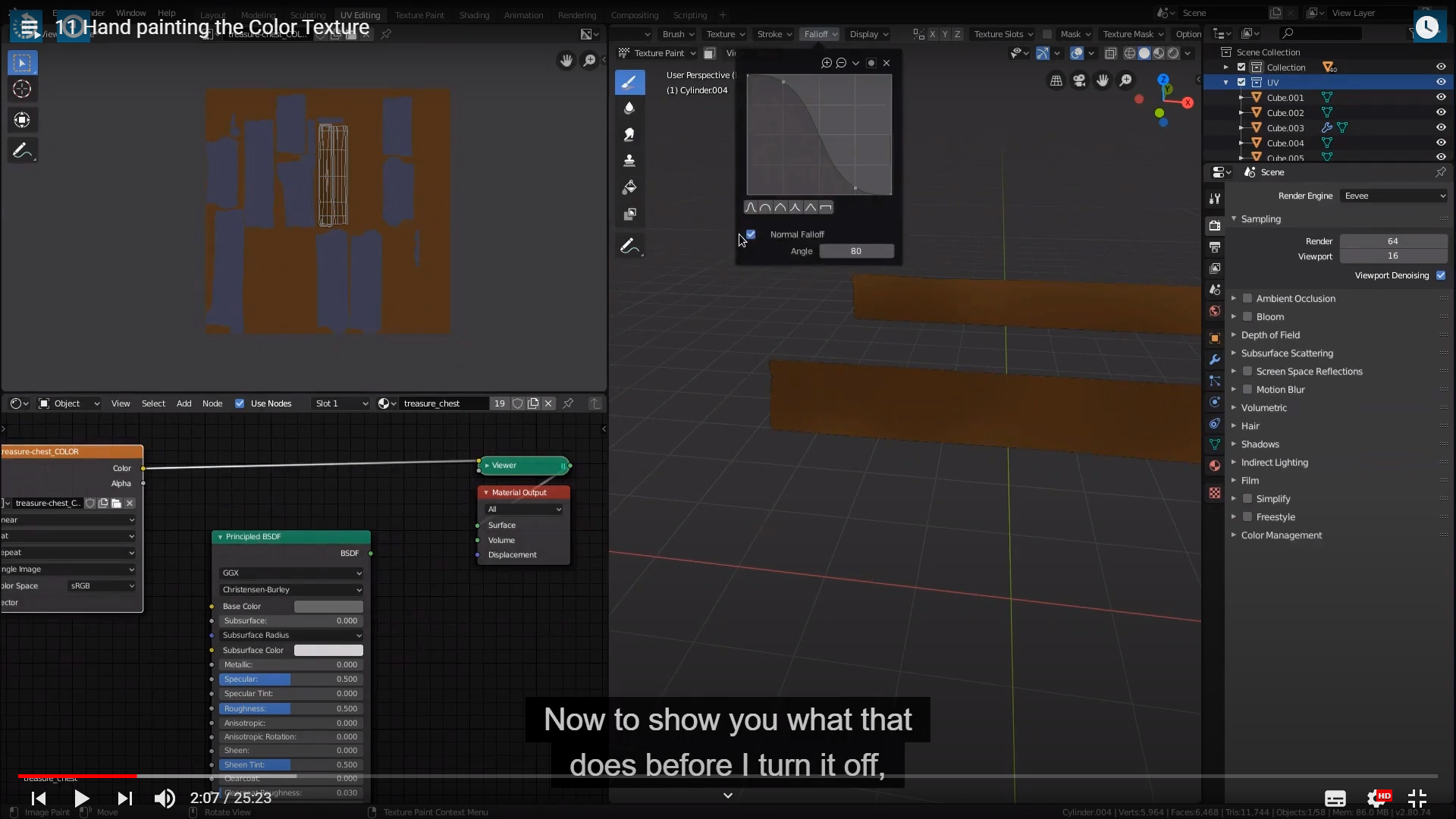Select the Annotate tool in 3D viewport

point(629,246)
